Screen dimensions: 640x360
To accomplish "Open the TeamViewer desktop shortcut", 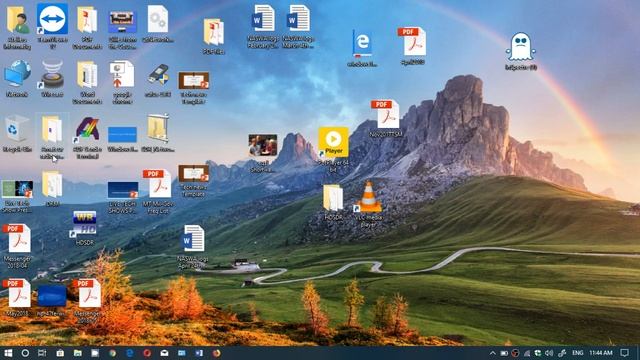I will coord(52,19).
